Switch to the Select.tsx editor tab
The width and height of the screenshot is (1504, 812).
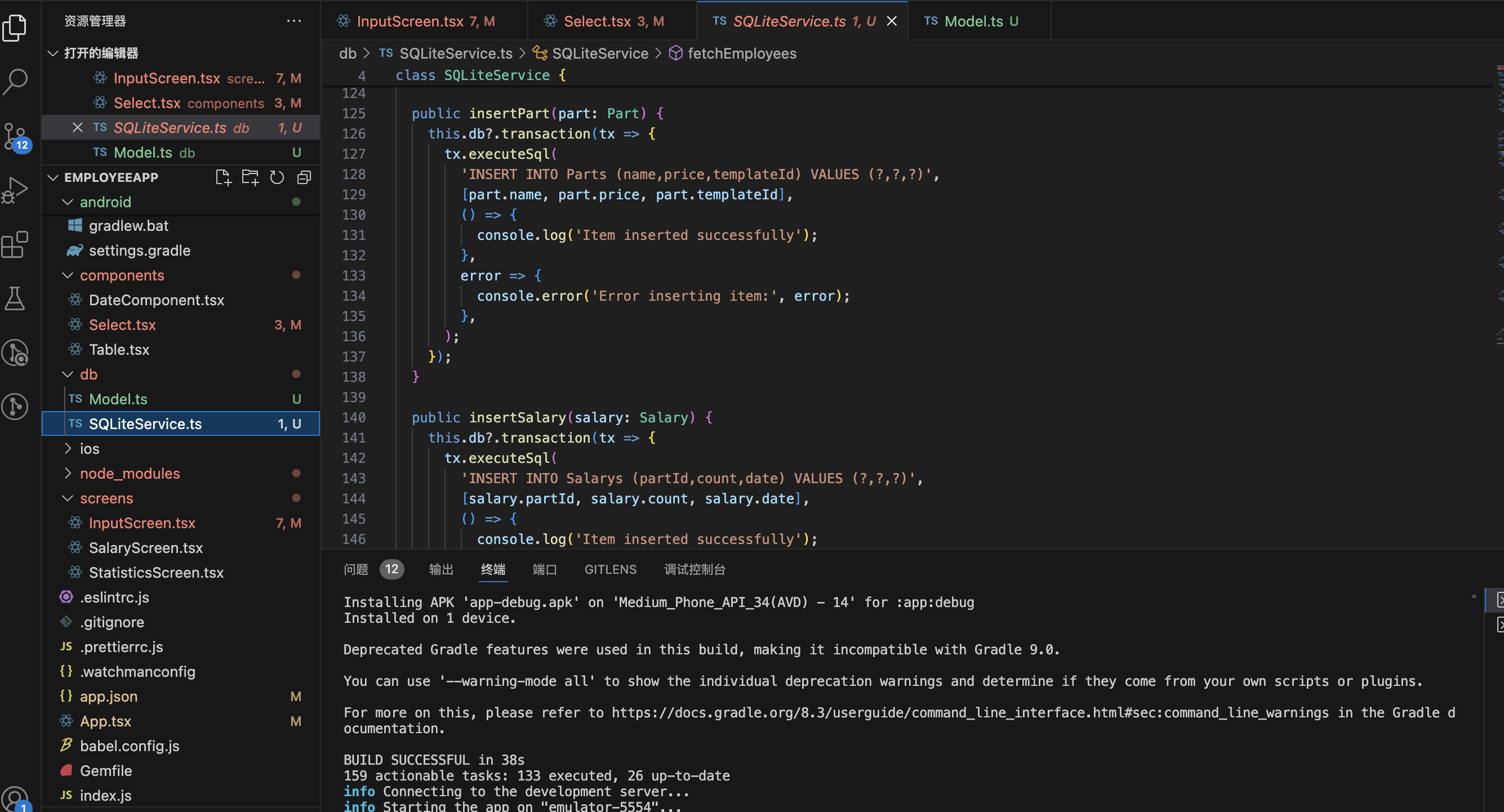tap(612, 21)
